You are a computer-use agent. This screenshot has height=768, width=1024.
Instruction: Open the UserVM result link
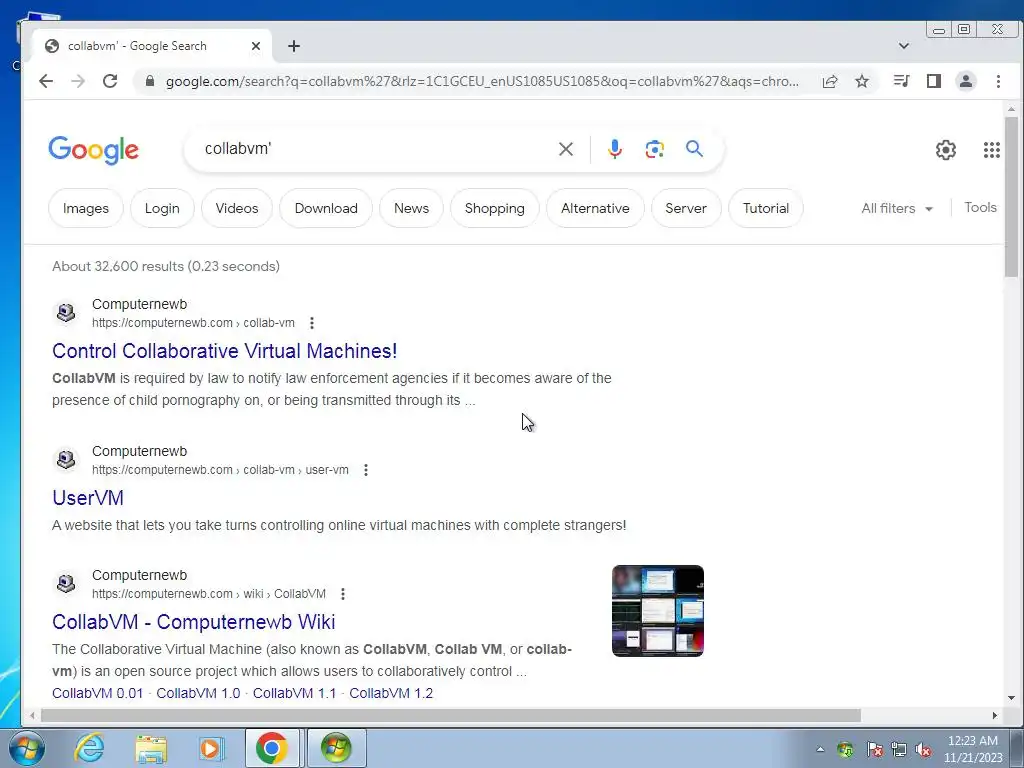[x=88, y=498]
